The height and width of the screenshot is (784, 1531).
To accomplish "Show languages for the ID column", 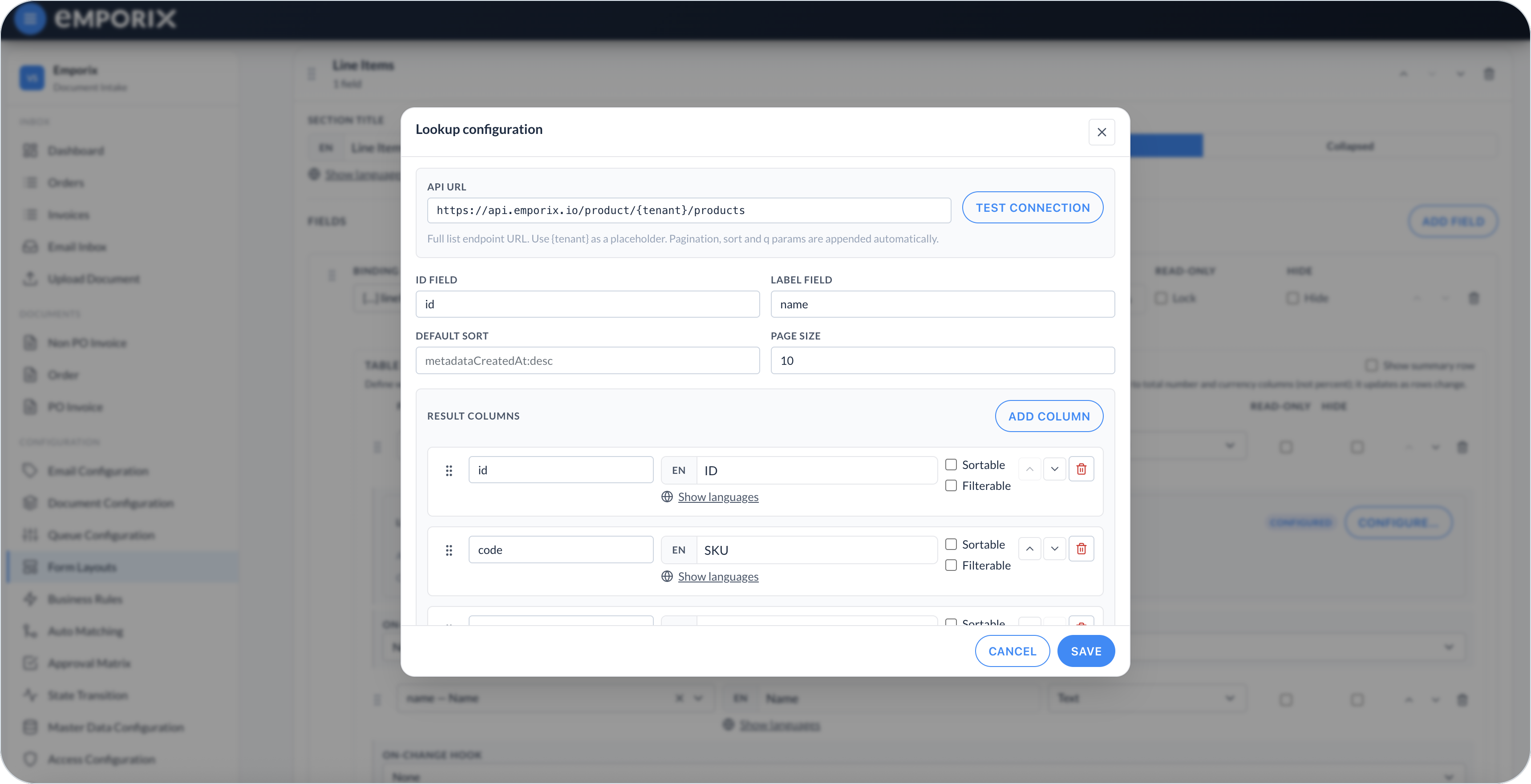I will coord(718,497).
